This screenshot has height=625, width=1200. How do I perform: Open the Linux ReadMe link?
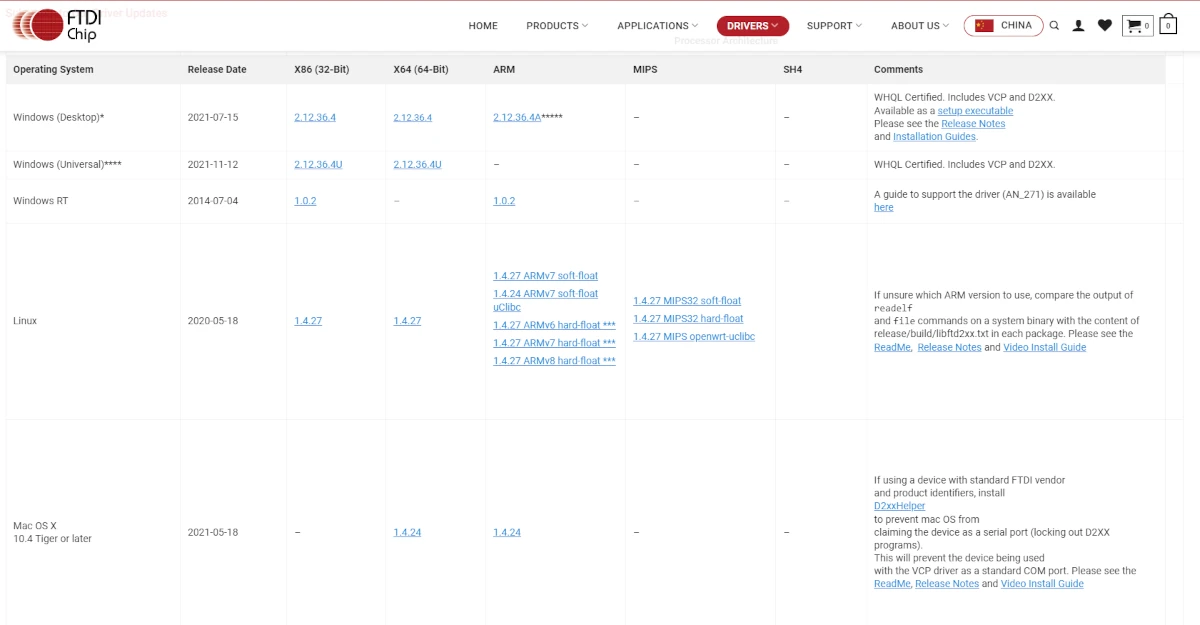click(892, 348)
